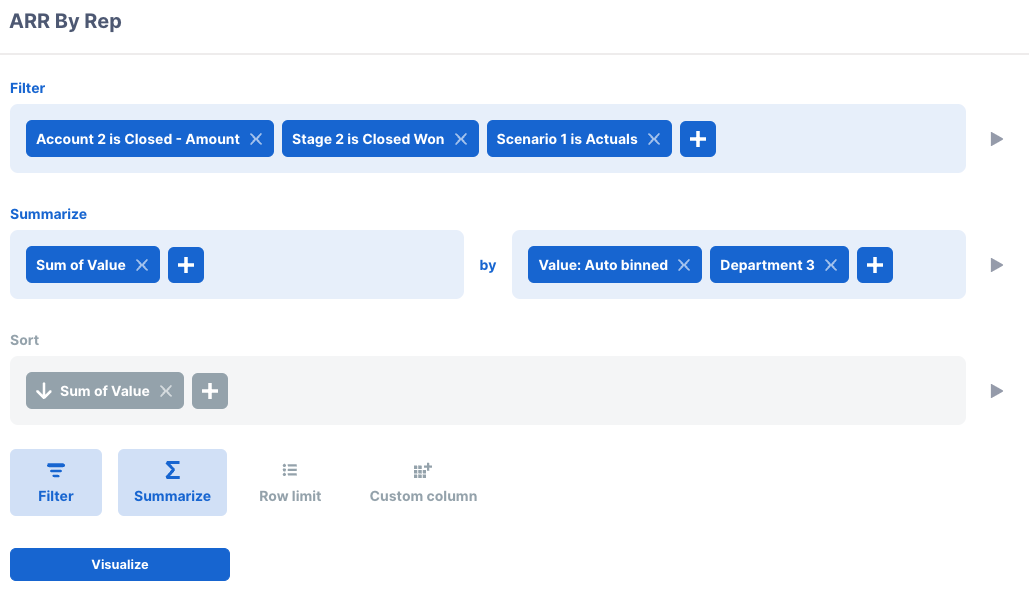Preview results of the Summarize step
The image size is (1029, 594).
coord(996,264)
